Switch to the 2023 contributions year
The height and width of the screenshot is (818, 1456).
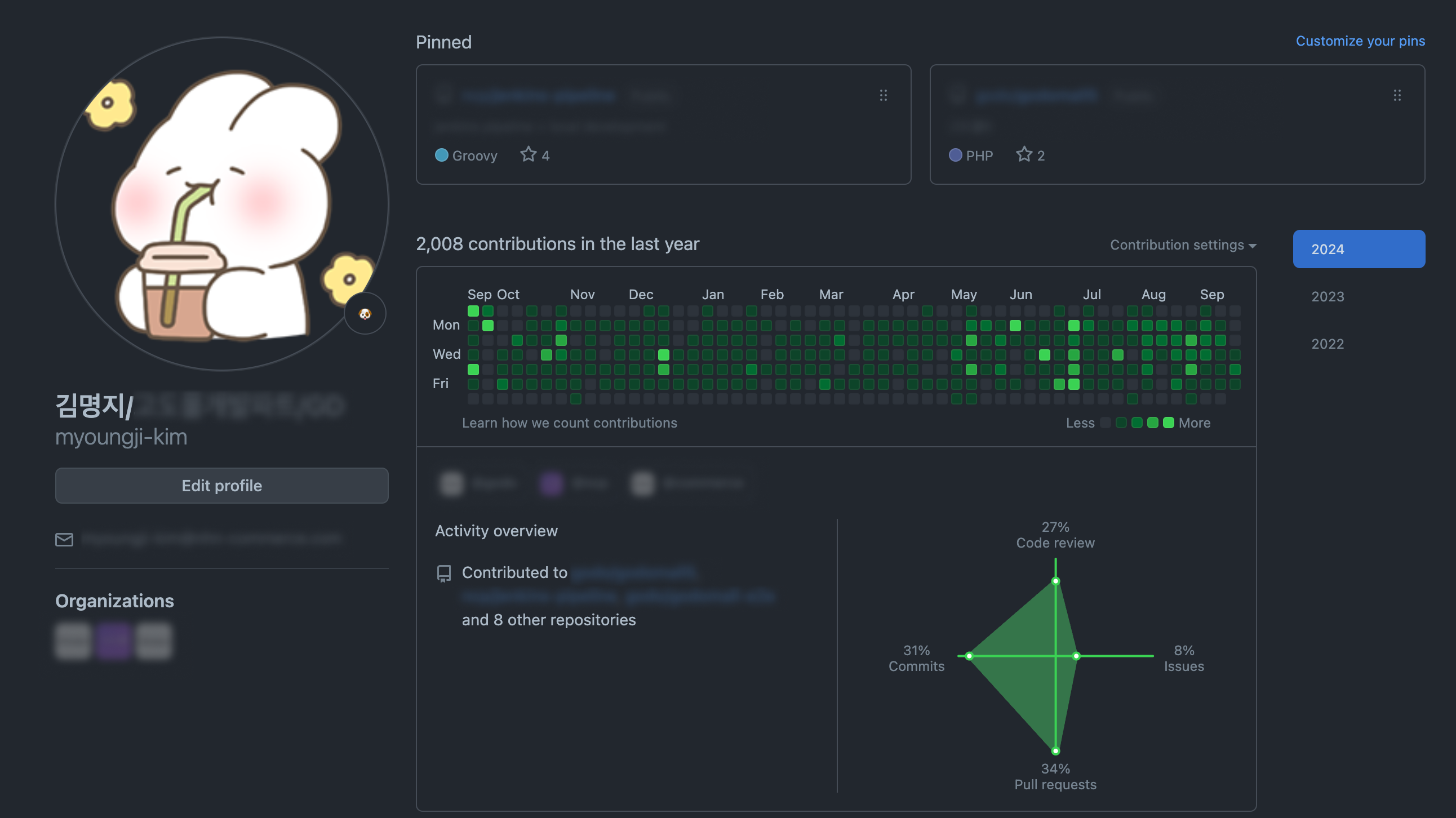(1327, 296)
